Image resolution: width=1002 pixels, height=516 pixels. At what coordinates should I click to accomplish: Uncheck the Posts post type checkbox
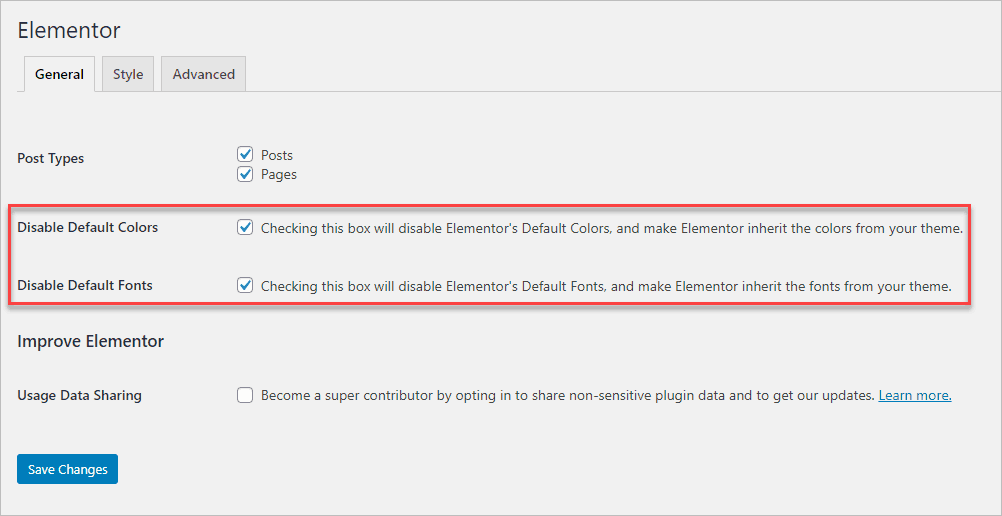[245, 155]
